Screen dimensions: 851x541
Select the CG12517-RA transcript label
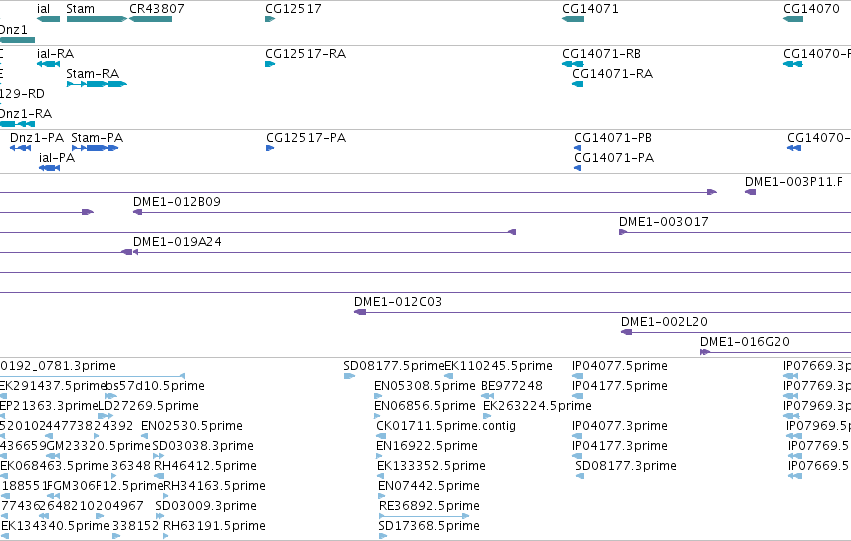(x=306, y=54)
